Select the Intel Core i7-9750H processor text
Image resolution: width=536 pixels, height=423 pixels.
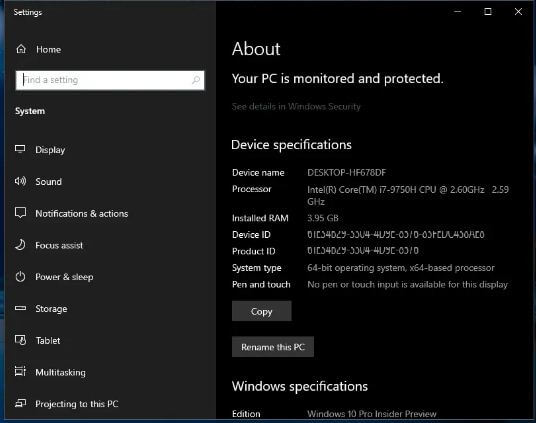click(x=408, y=195)
